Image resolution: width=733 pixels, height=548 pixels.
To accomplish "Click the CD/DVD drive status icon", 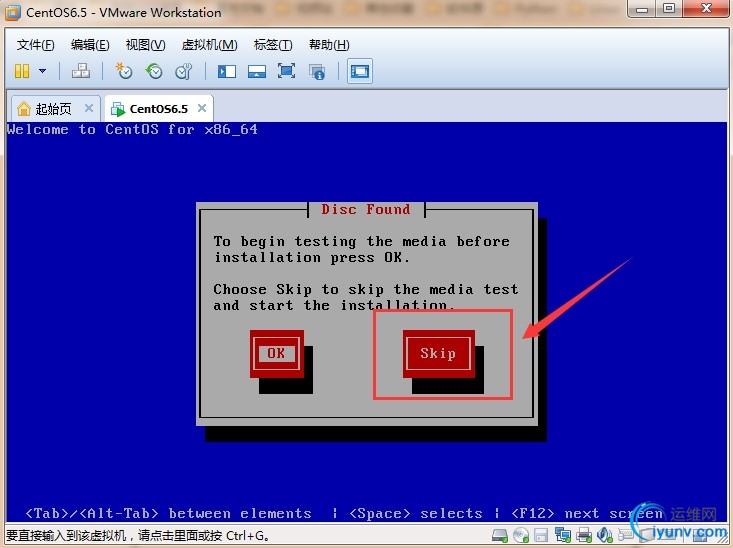I will (521, 535).
